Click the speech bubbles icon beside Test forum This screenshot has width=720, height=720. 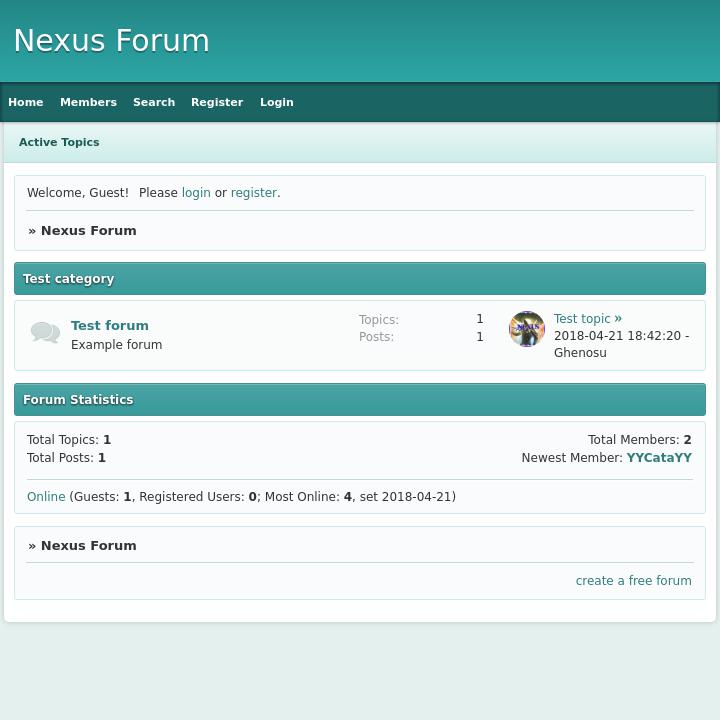(x=45, y=333)
